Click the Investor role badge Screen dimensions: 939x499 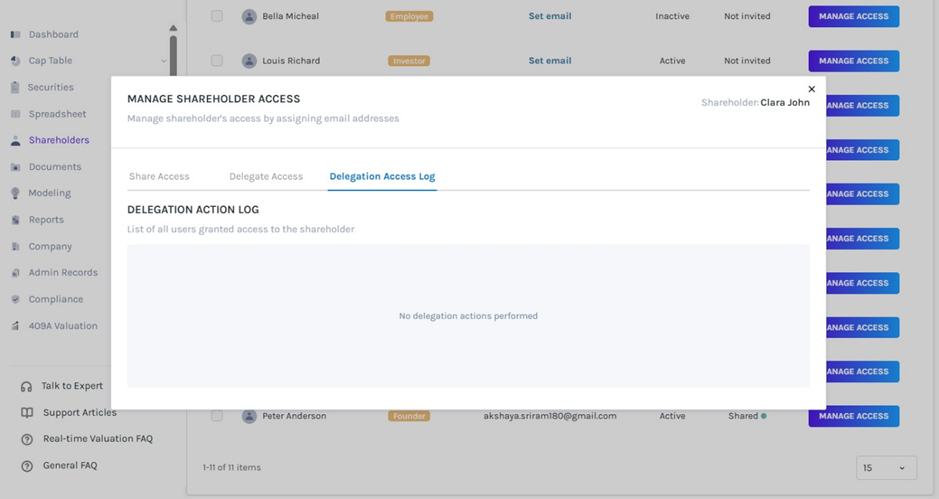point(409,61)
